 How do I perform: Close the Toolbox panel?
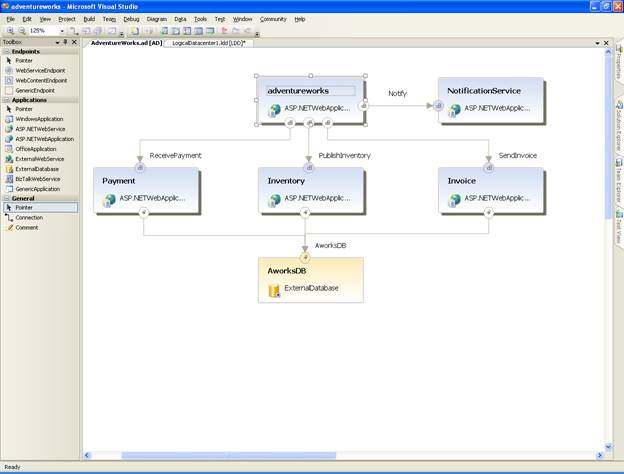(74, 42)
